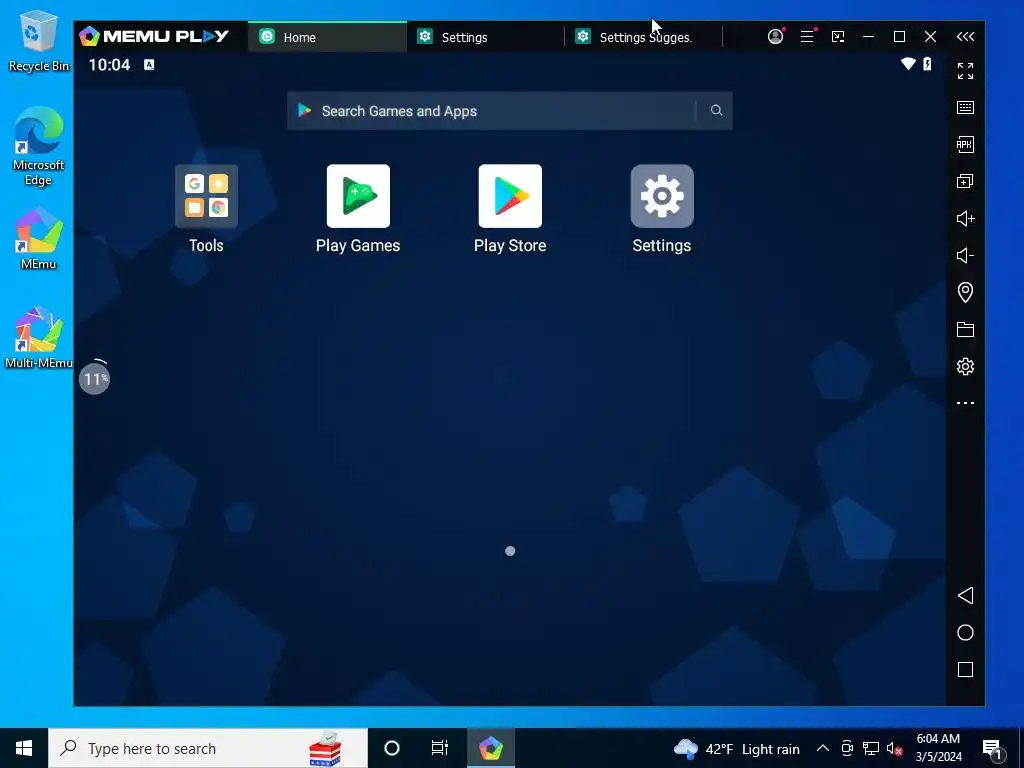Click the muted volume tray icon
This screenshot has width=1024, height=768.
tap(894, 748)
